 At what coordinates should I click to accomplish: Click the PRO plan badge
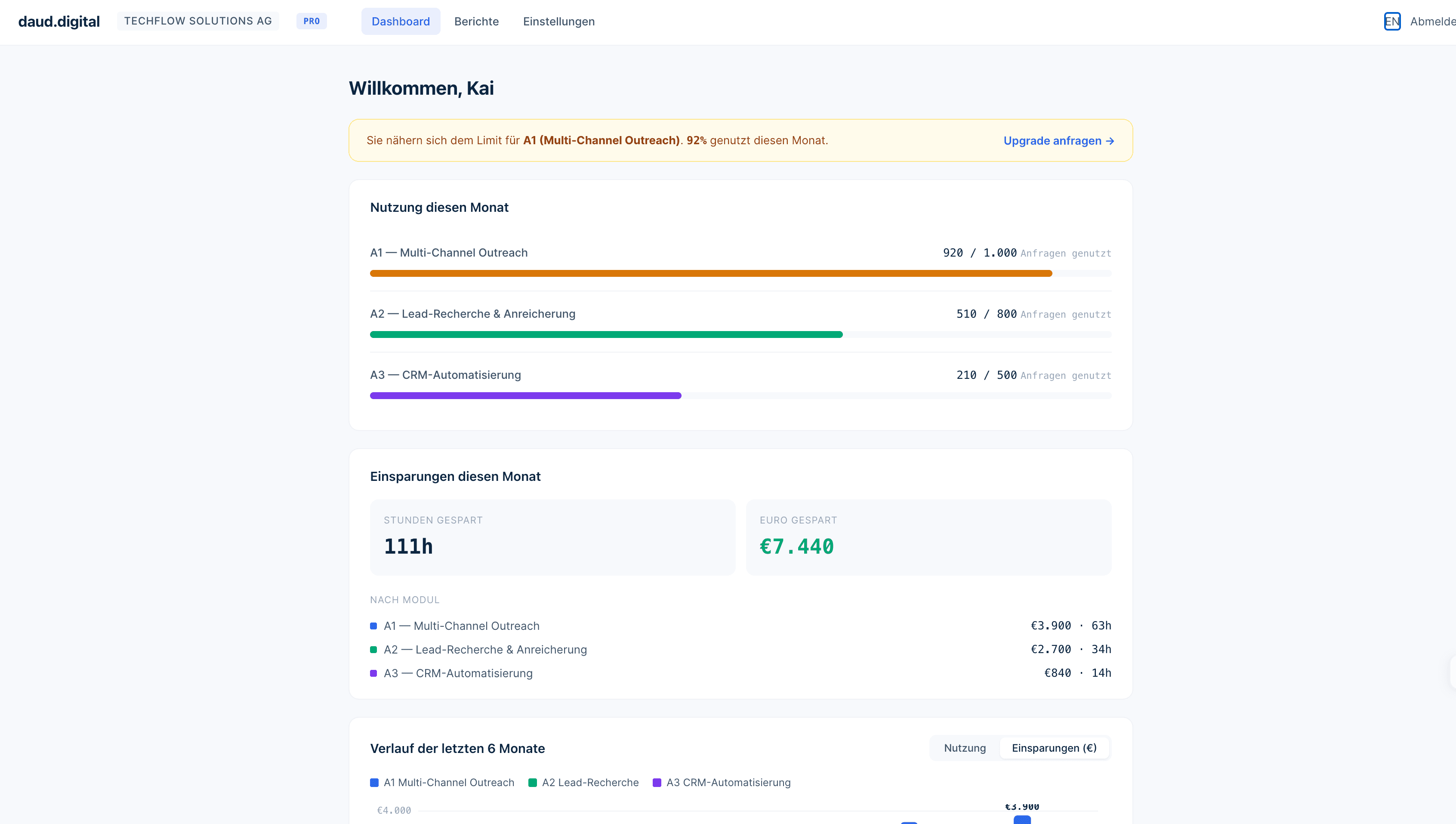312,21
